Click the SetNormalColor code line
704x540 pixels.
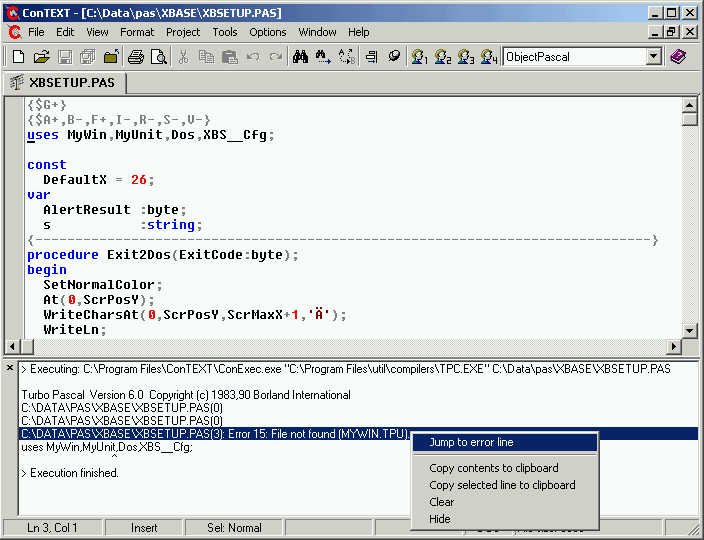click(x=103, y=285)
